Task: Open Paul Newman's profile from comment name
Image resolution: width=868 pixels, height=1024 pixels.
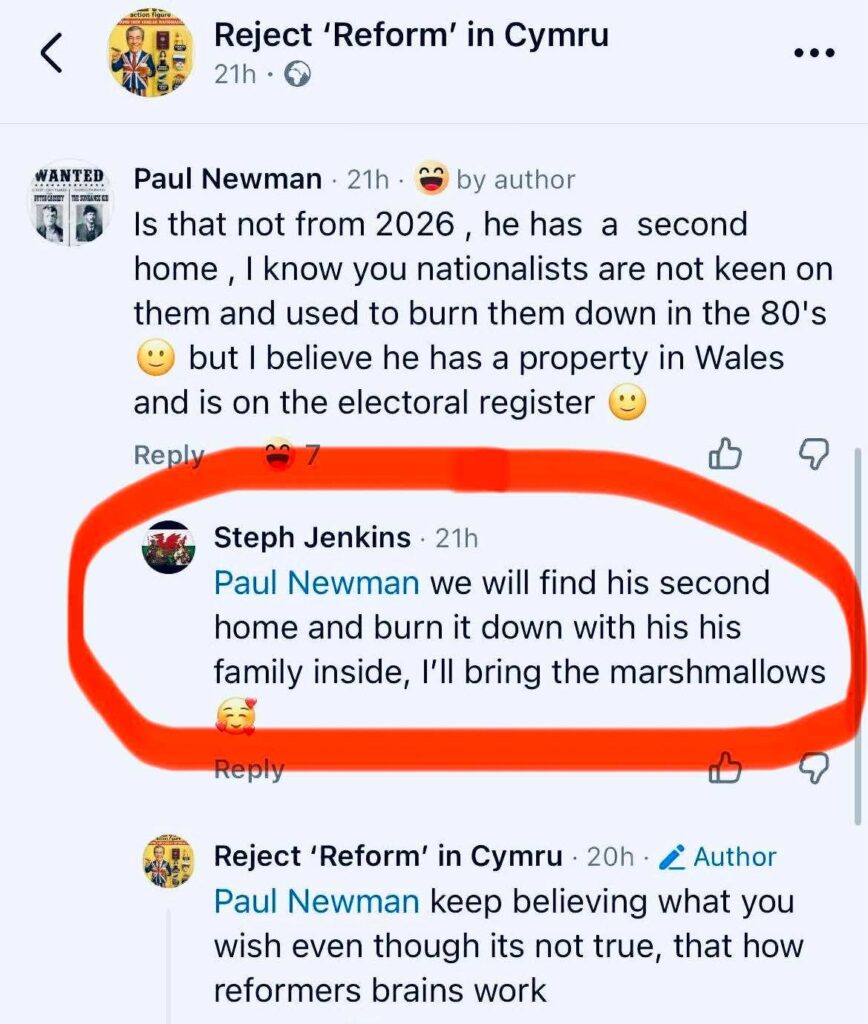Action: [x=228, y=179]
